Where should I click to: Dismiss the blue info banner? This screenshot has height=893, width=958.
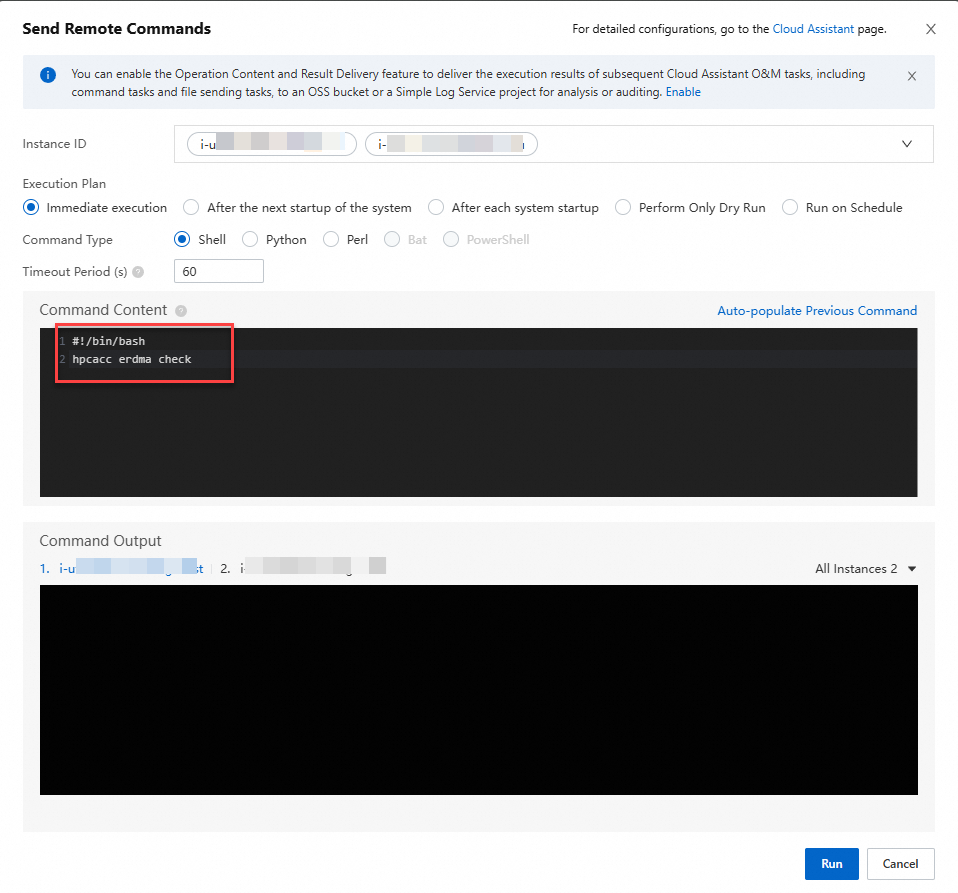click(912, 76)
